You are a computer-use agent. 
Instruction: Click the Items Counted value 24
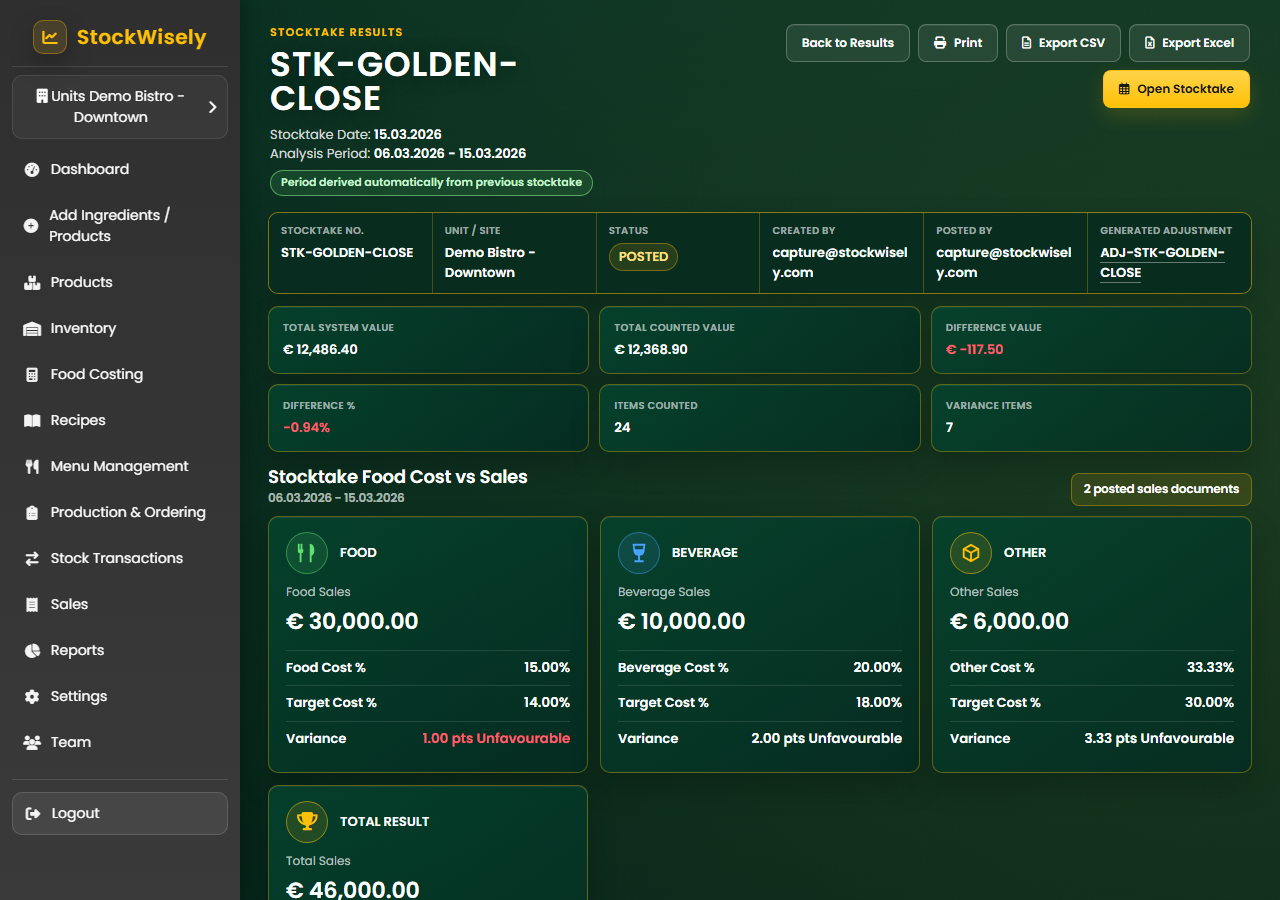(622, 428)
